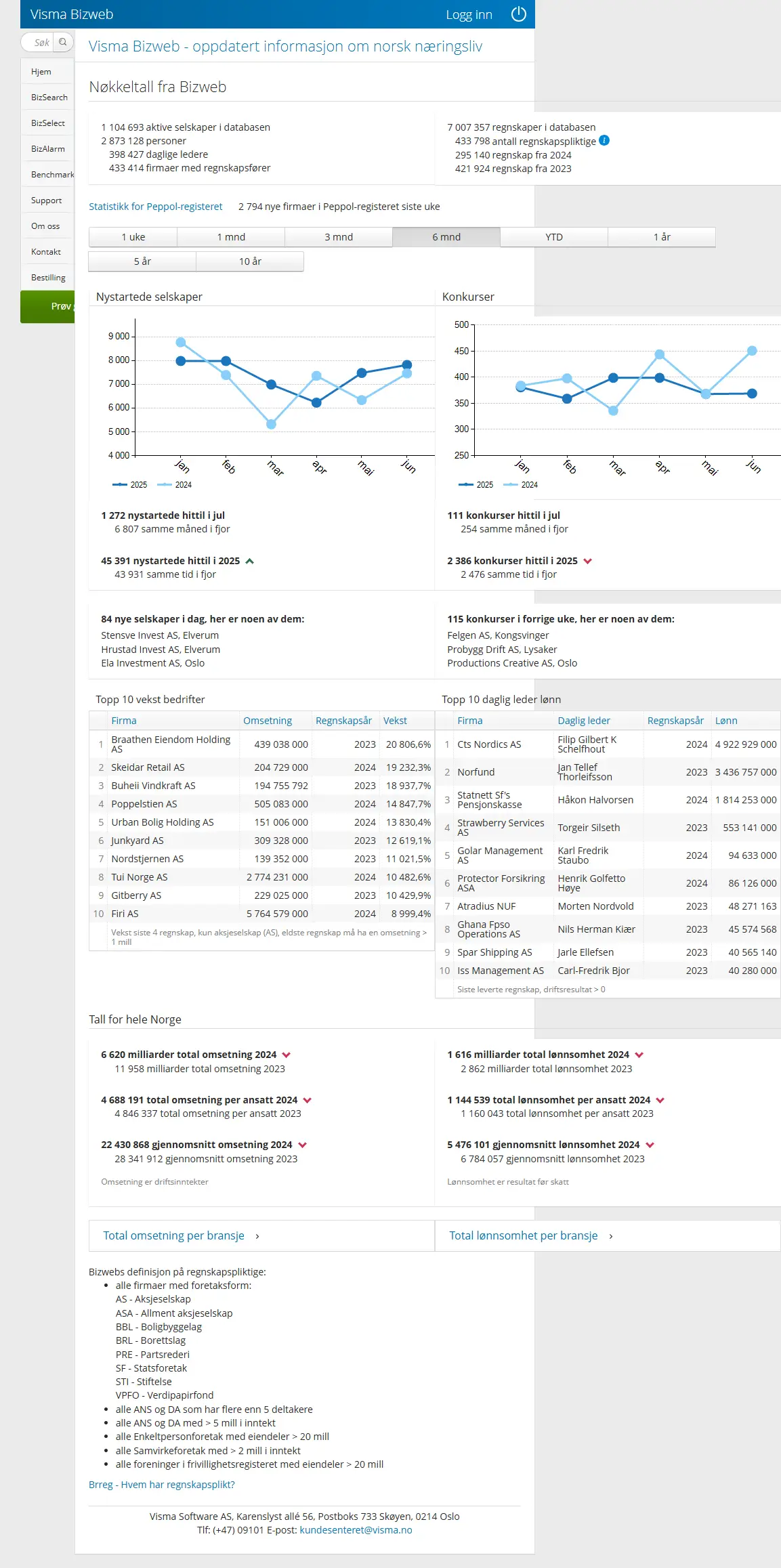Viewport: 781px width, 1568px height.
Task: Click red down arrow by konkurser hittil 2025
Action: pos(588,561)
